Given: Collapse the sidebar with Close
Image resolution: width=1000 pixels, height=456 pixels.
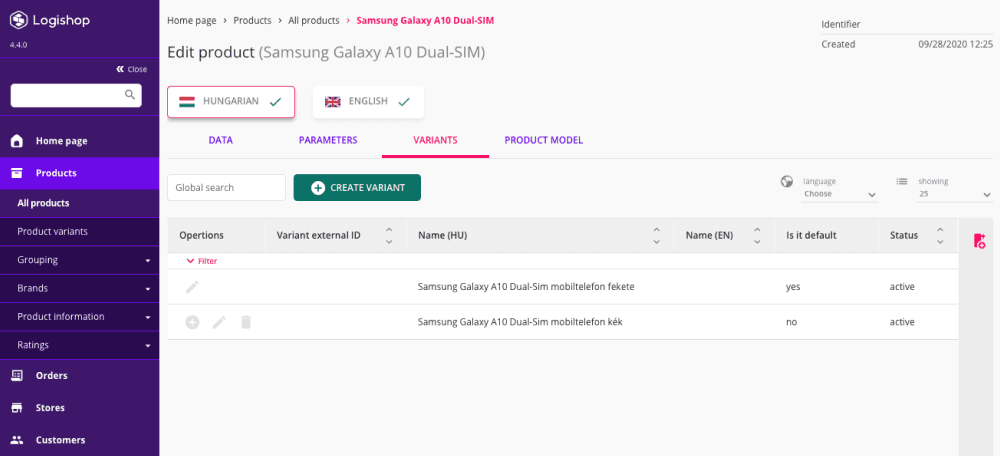Looking at the screenshot, I should 131,69.
